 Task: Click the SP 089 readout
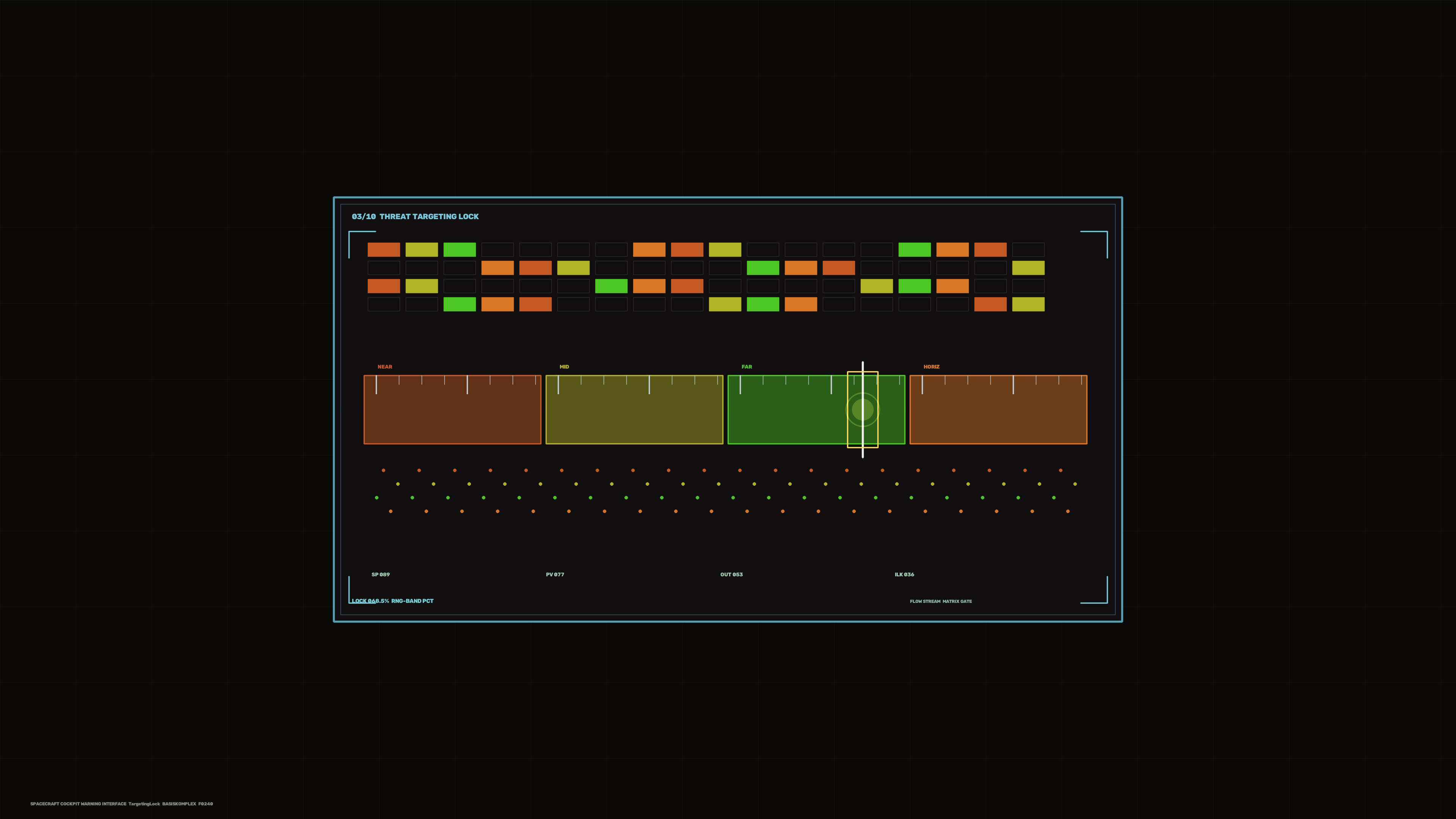(x=380, y=574)
